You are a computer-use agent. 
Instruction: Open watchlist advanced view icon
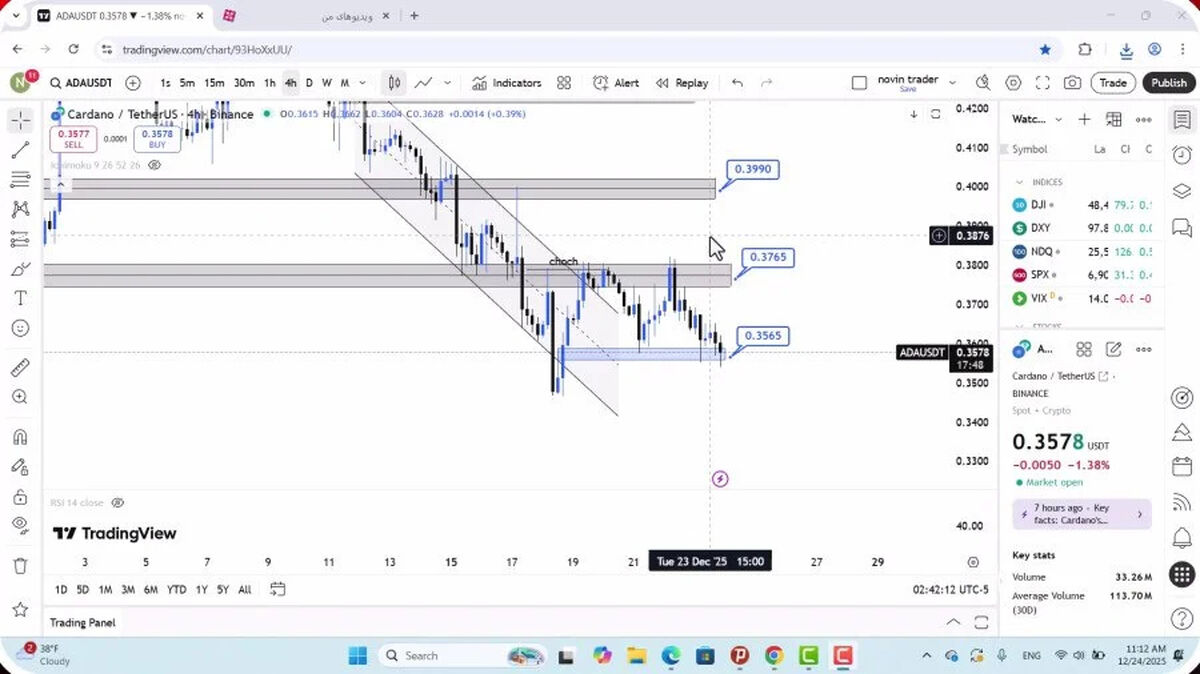pos(1114,119)
